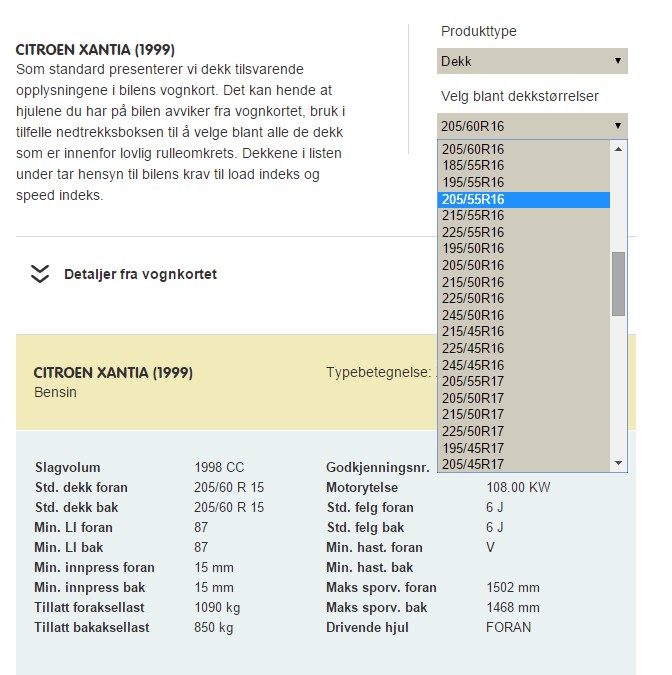The height and width of the screenshot is (675, 672).
Task: Pick tire size 215/50R16
Action: click(x=523, y=282)
